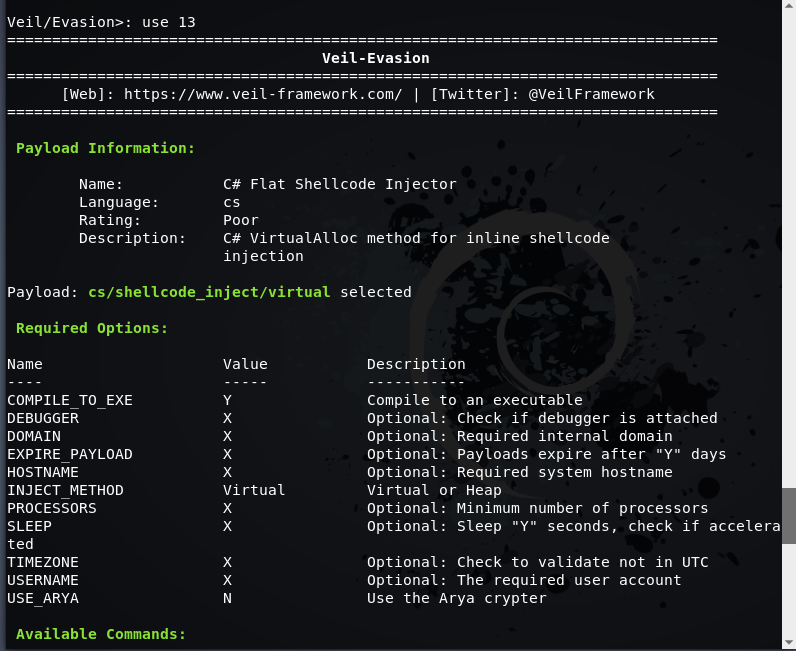Click the Available Commands heading
This screenshot has height=651, width=796.
click(x=101, y=634)
